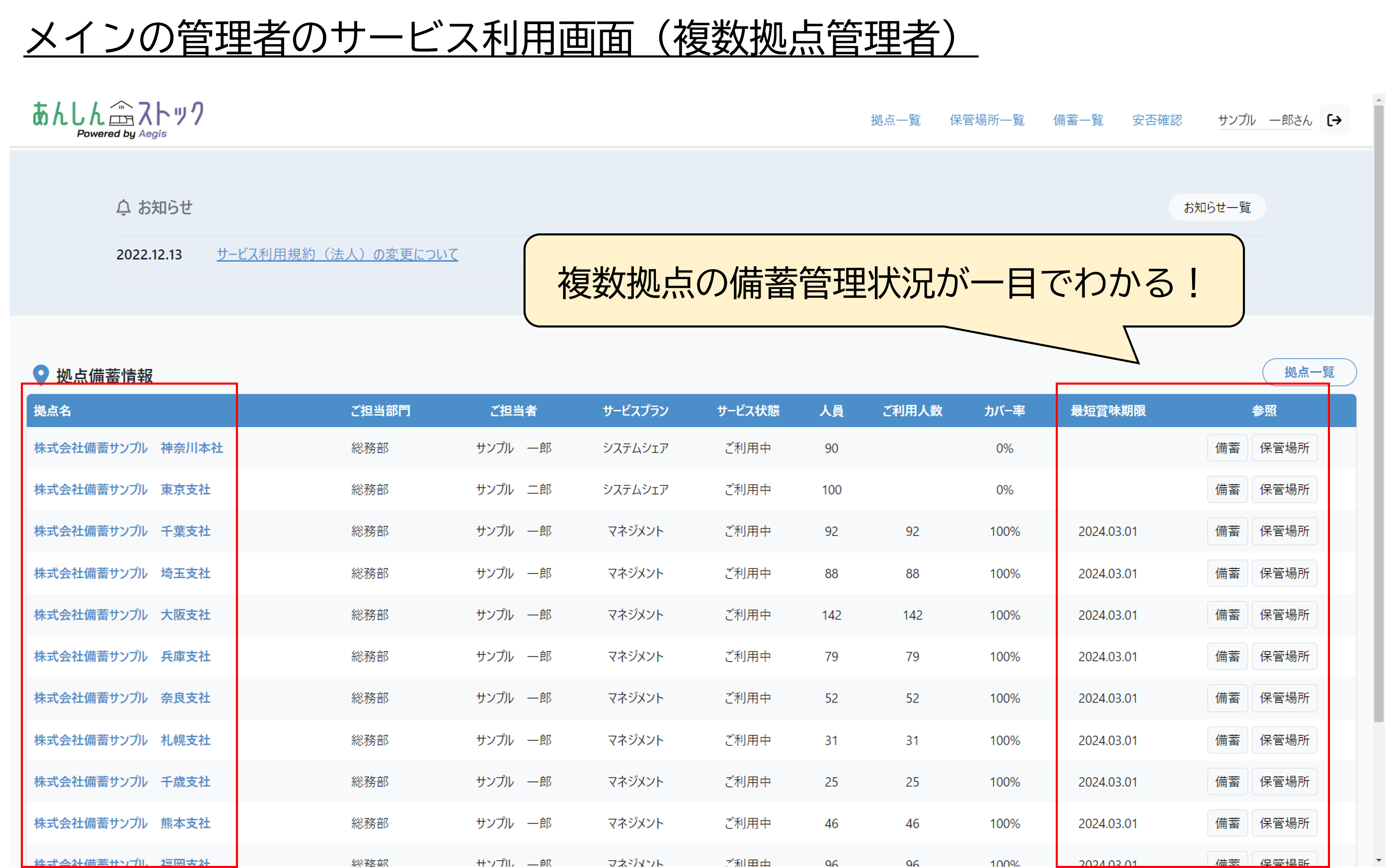
Task: Open the 神奈川本社 location link
Action: (128, 448)
